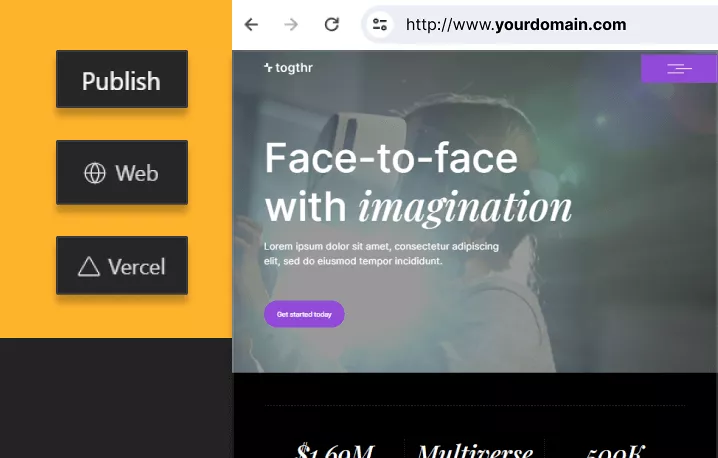The image size is (718, 458).
Task: Open the purple hamburger menu
Action: [x=679, y=69]
